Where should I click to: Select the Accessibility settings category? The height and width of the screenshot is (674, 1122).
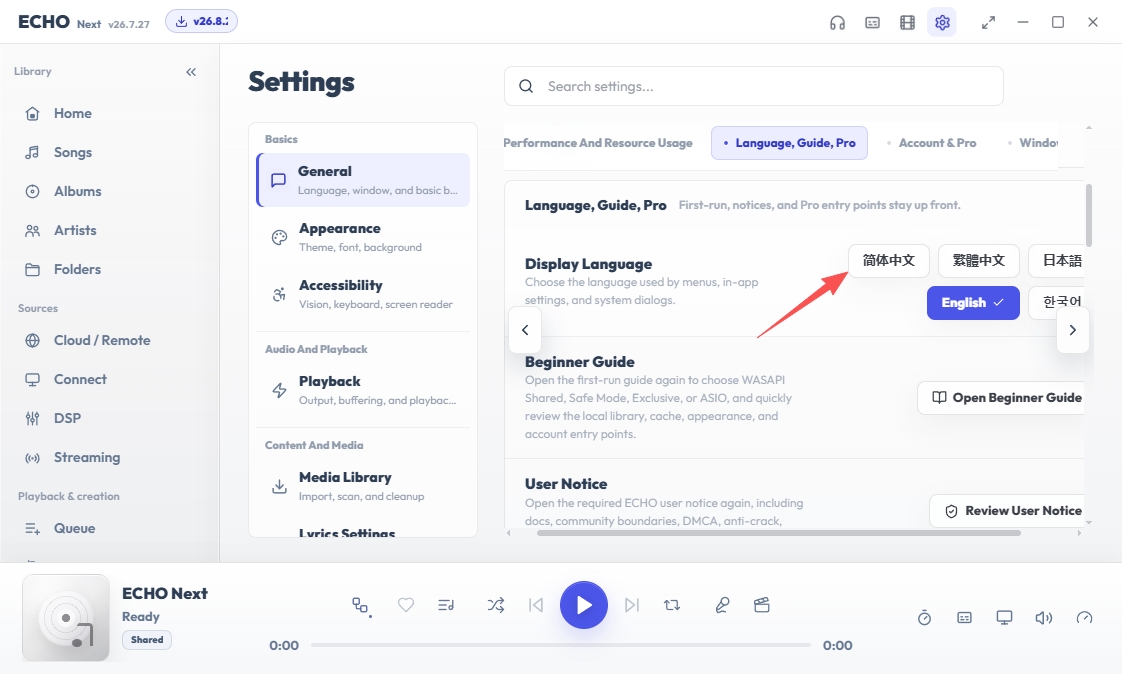pos(363,294)
